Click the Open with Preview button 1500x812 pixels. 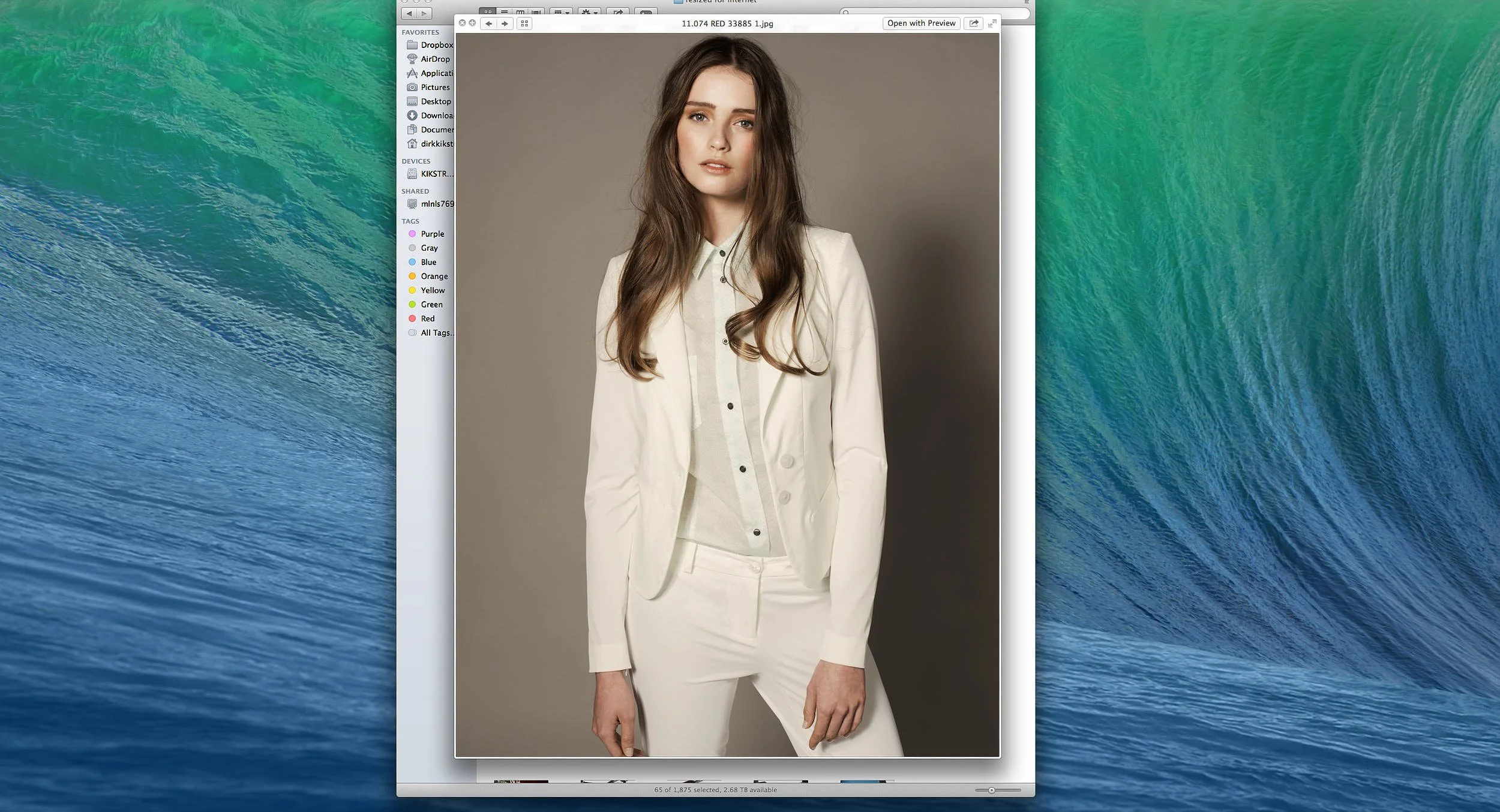pyautogui.click(x=920, y=23)
